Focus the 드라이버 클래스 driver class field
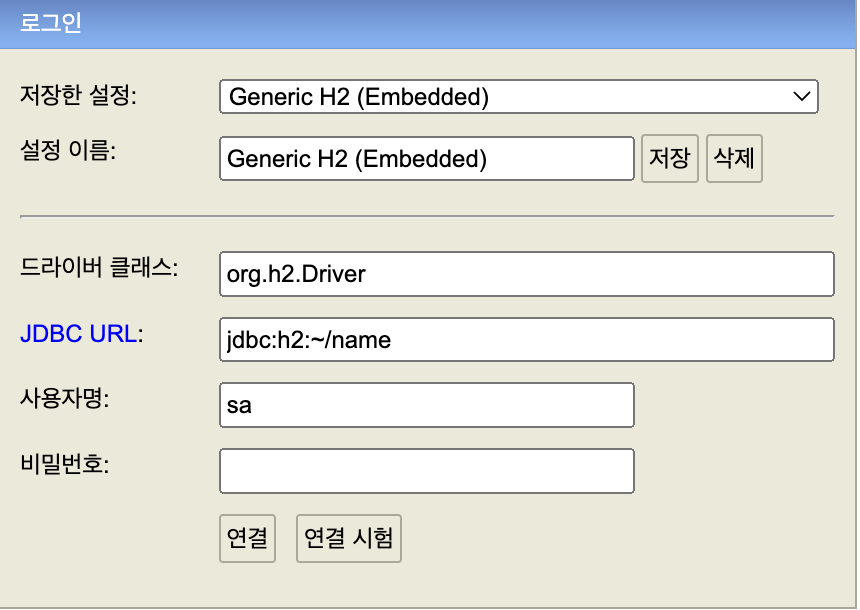860x610 pixels. coord(527,274)
